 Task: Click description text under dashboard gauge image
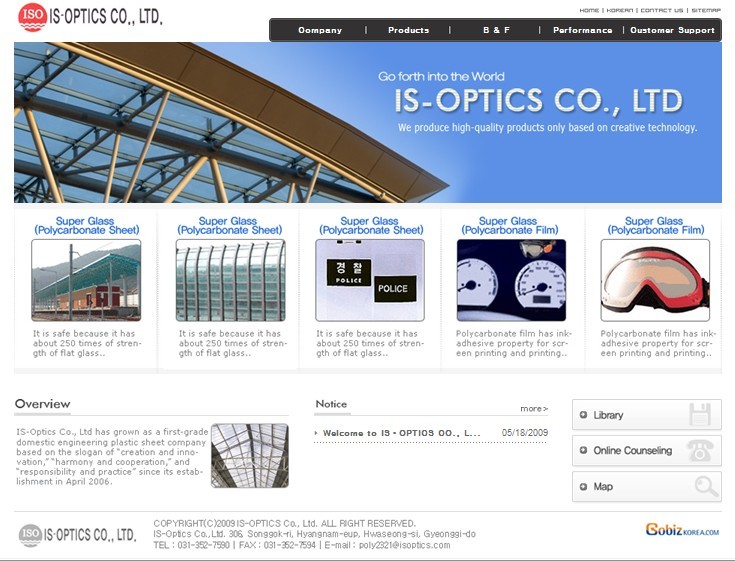[514, 343]
